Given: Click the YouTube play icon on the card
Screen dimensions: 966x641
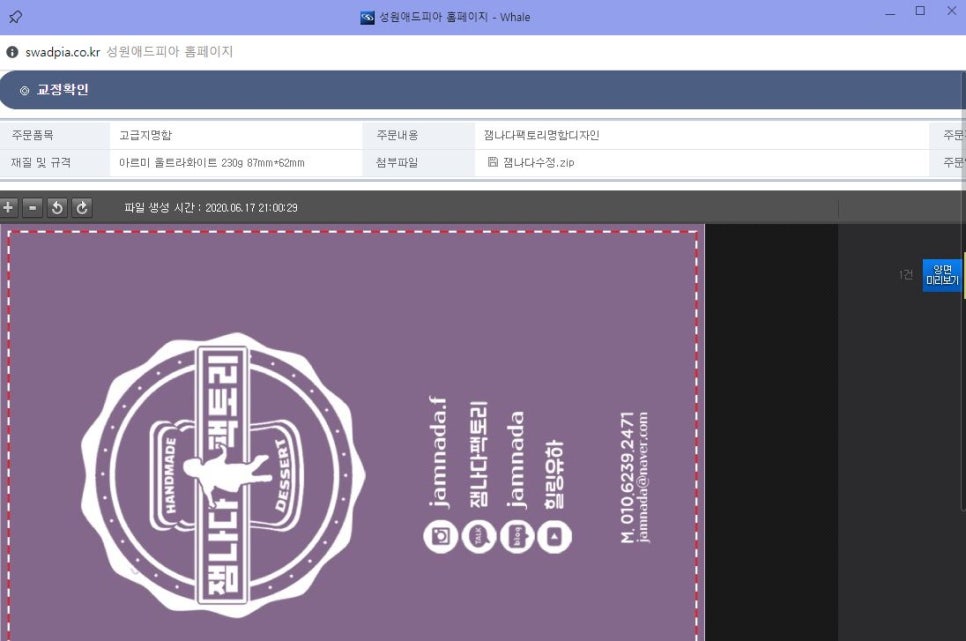Looking at the screenshot, I should (554, 536).
